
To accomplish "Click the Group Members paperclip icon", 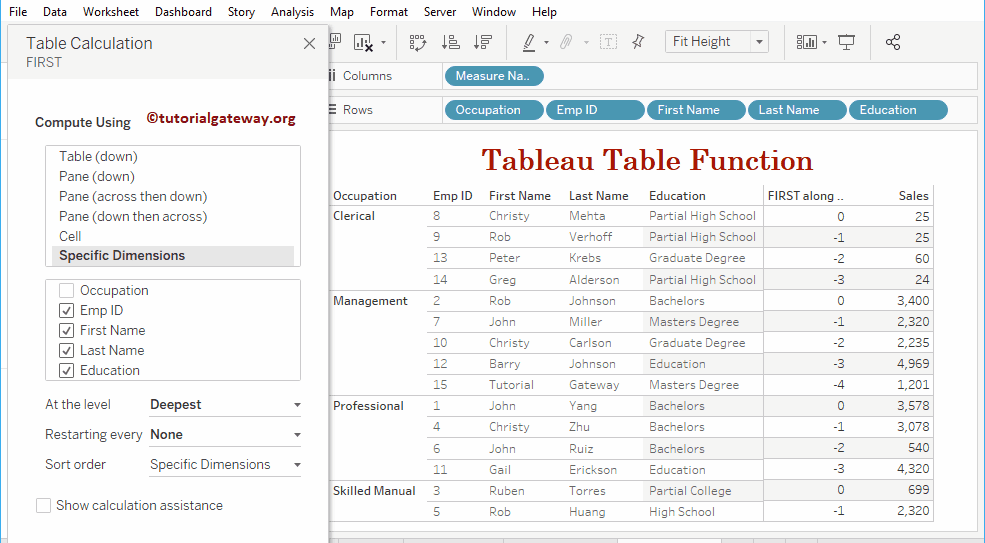I will 566,42.
